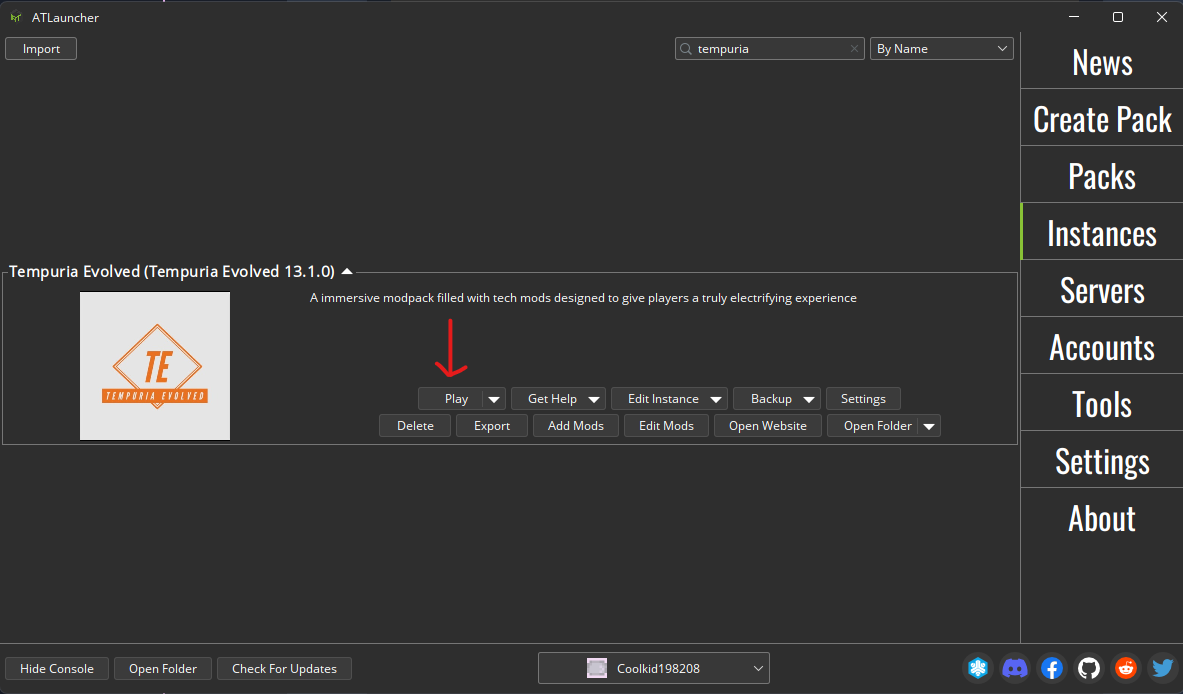The width and height of the screenshot is (1183, 694).
Task: Clear the search field with X icon
Action: pyautogui.click(x=854, y=49)
